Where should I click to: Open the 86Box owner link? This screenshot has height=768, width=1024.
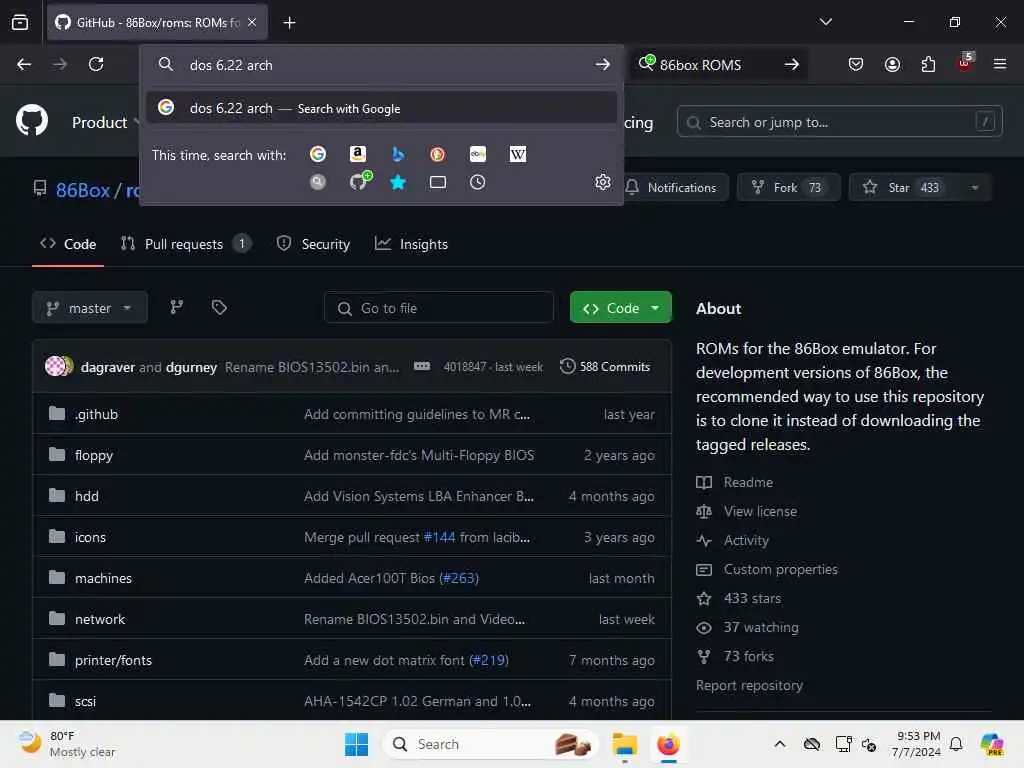click(x=83, y=190)
